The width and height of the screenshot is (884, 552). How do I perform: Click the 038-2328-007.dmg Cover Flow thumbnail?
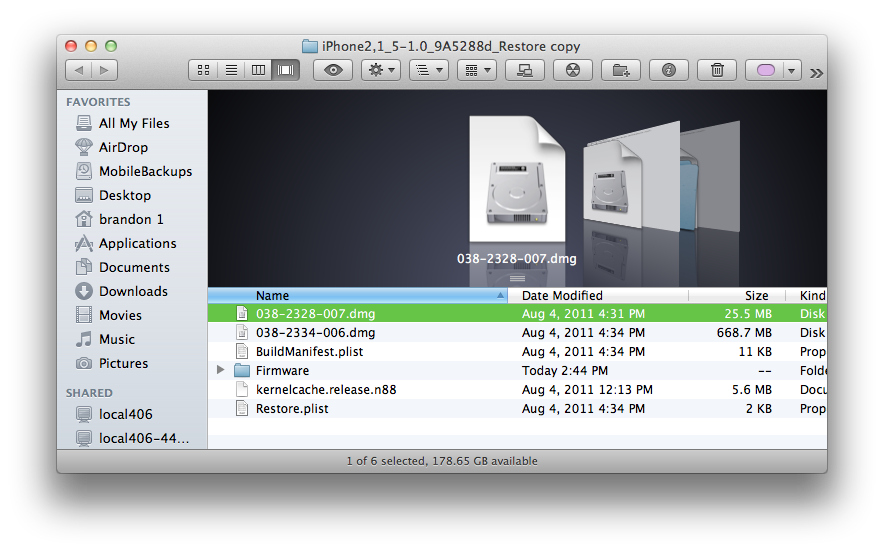click(x=517, y=178)
